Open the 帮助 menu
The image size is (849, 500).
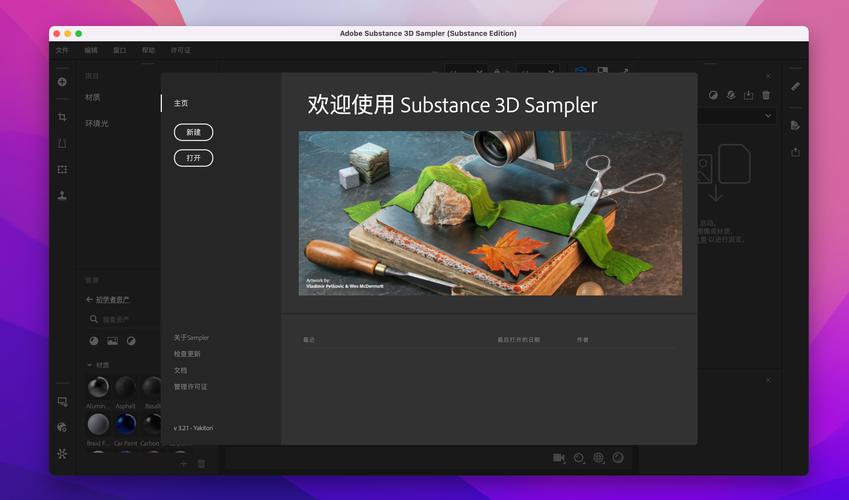(x=148, y=50)
